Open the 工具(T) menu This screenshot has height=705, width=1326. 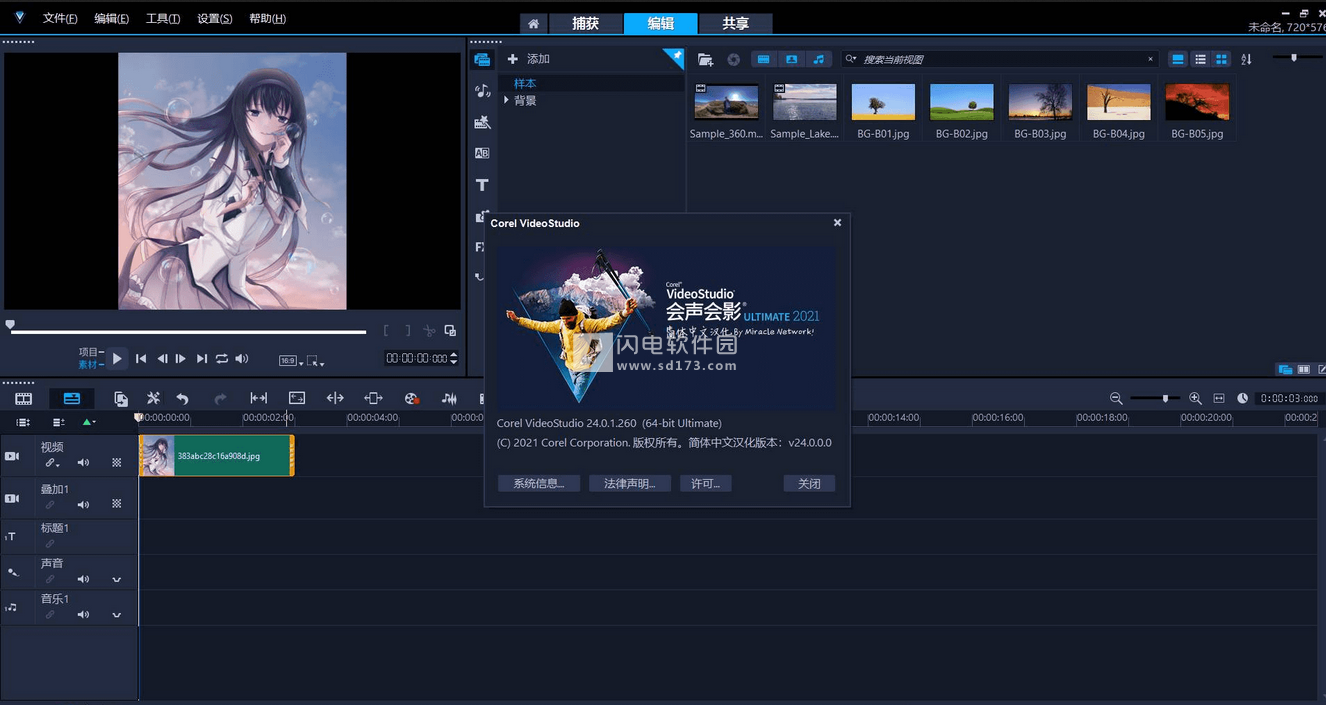click(x=163, y=19)
